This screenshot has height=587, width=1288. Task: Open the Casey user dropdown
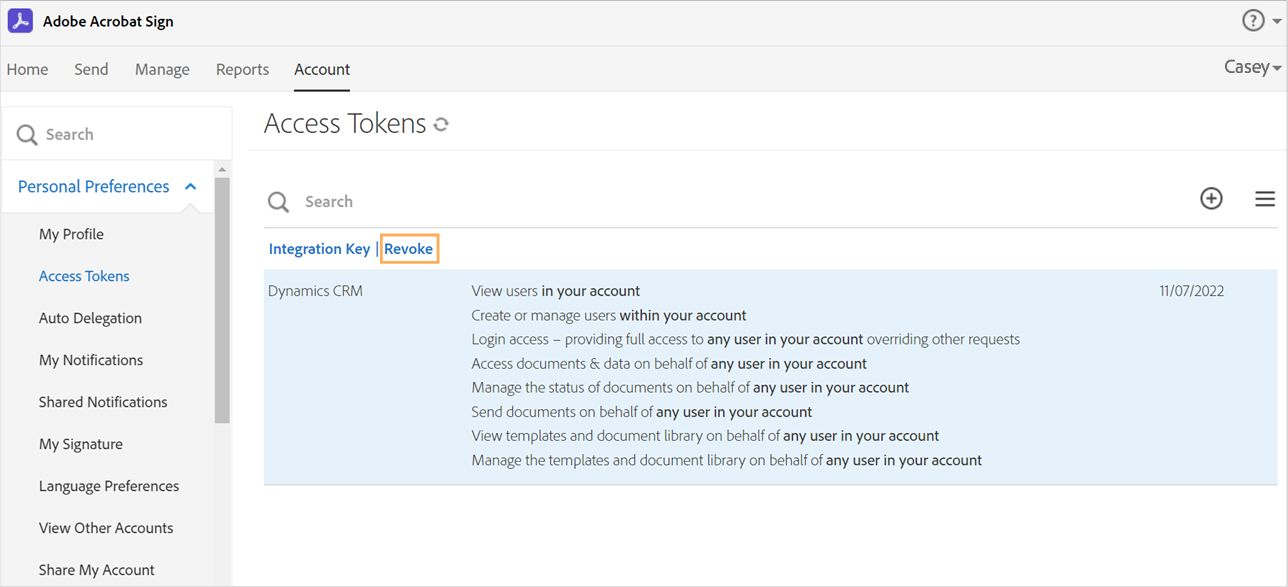click(x=1252, y=67)
